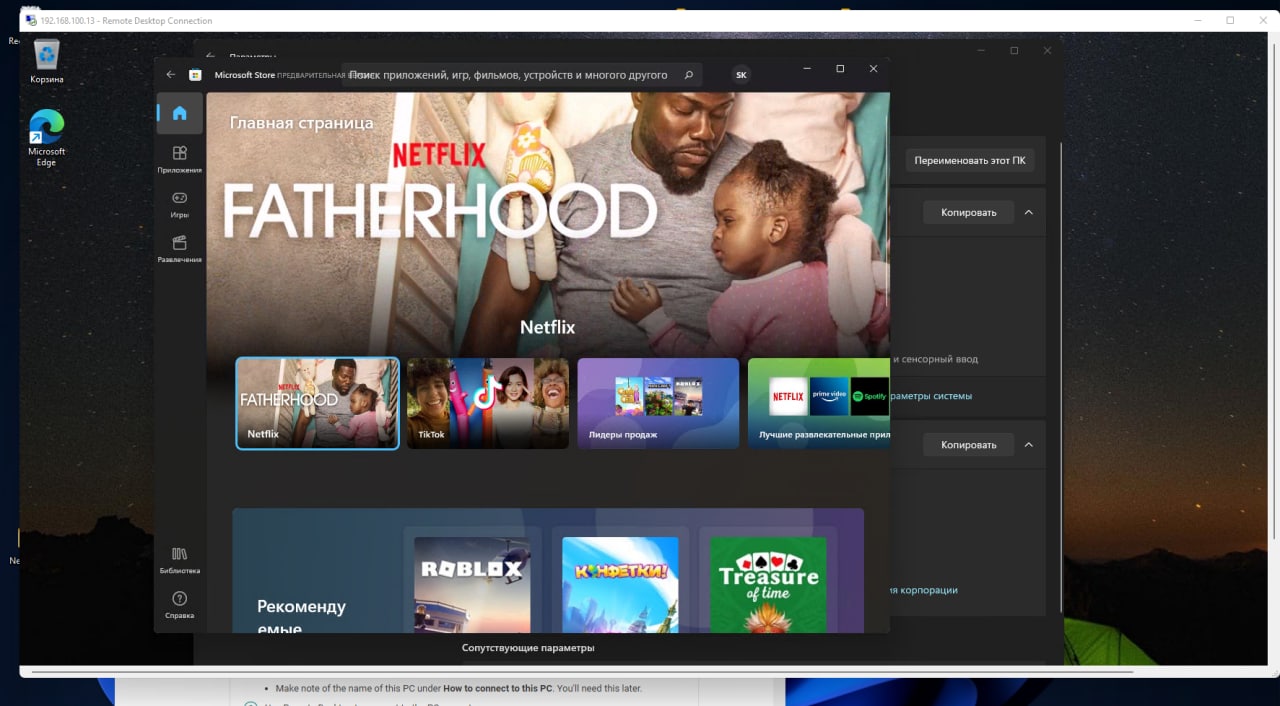
Task: Click Главная страница heading text
Action: (301, 123)
